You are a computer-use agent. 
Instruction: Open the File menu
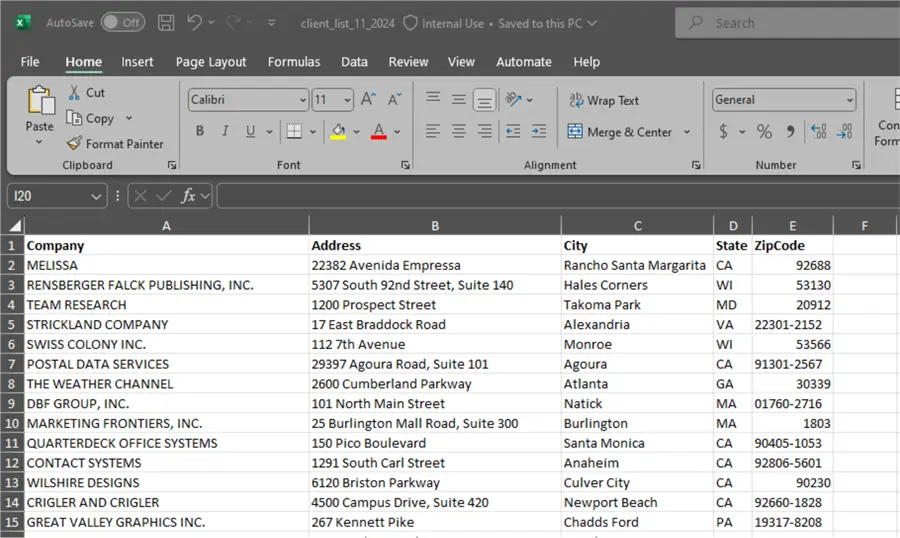coord(30,61)
